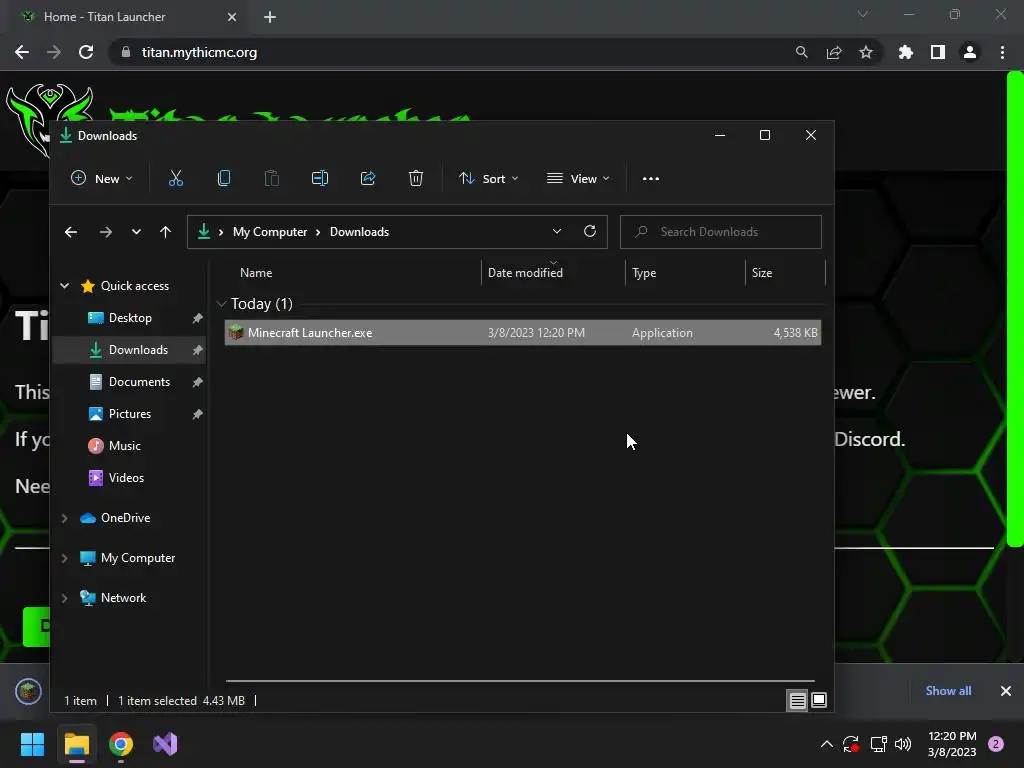Click the Copy icon in Explorer toolbar
Image resolution: width=1024 pixels, height=768 pixels.
pos(223,178)
